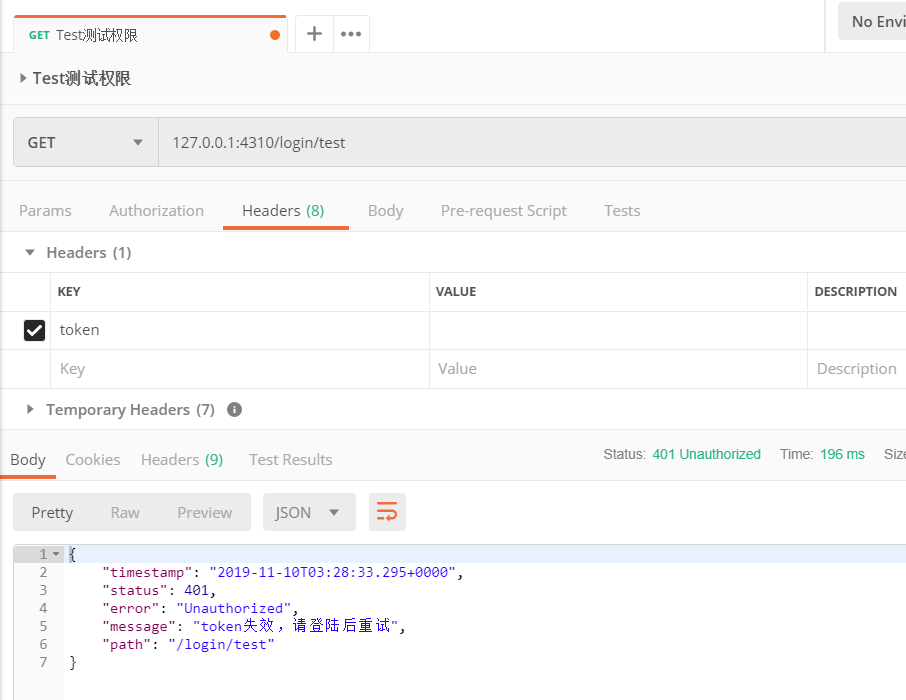This screenshot has height=700, width=906.
Task: Click the ellipsis icon next to the new tab button
Action: (351, 33)
